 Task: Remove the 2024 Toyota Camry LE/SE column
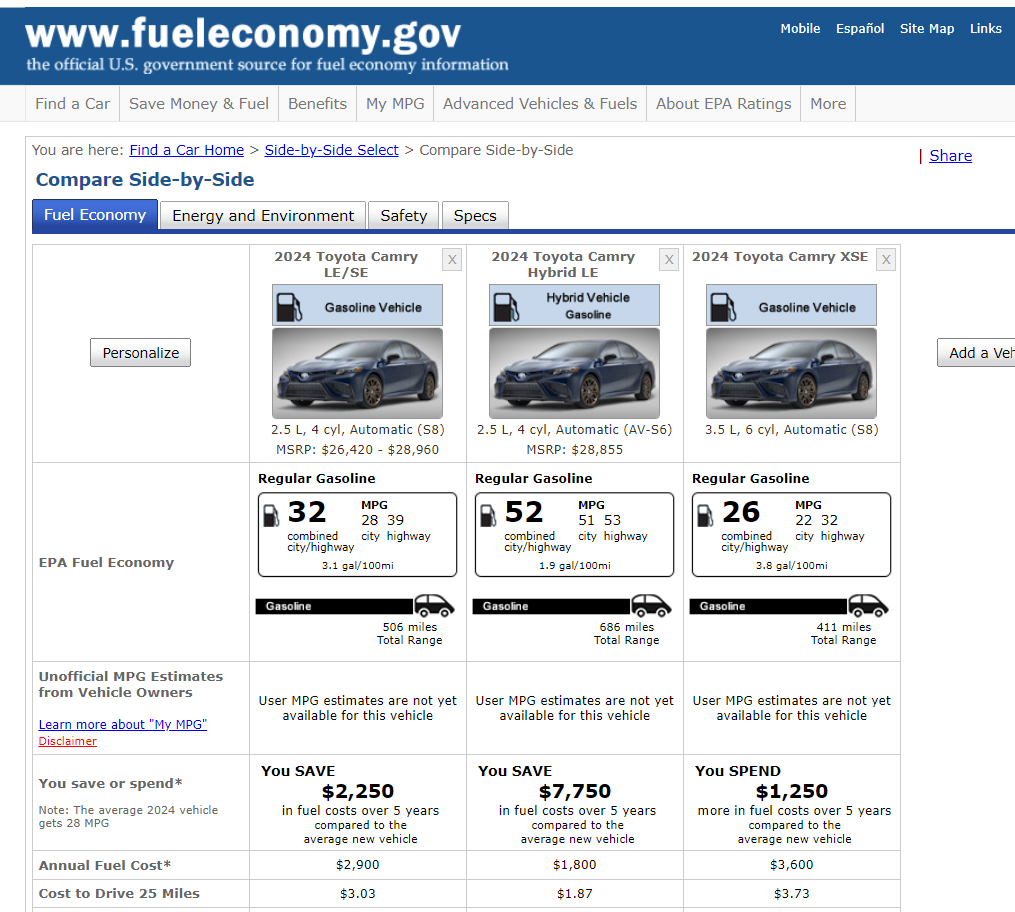(452, 260)
